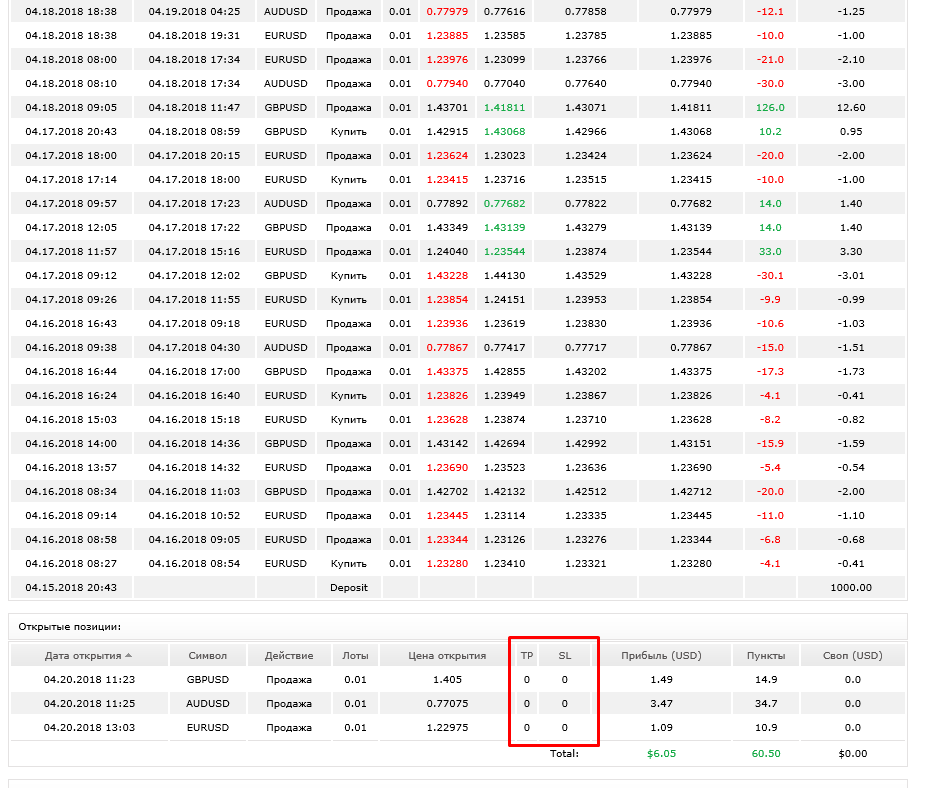
Task: Click EURUSD in the open positions table
Action: [x=208, y=727]
